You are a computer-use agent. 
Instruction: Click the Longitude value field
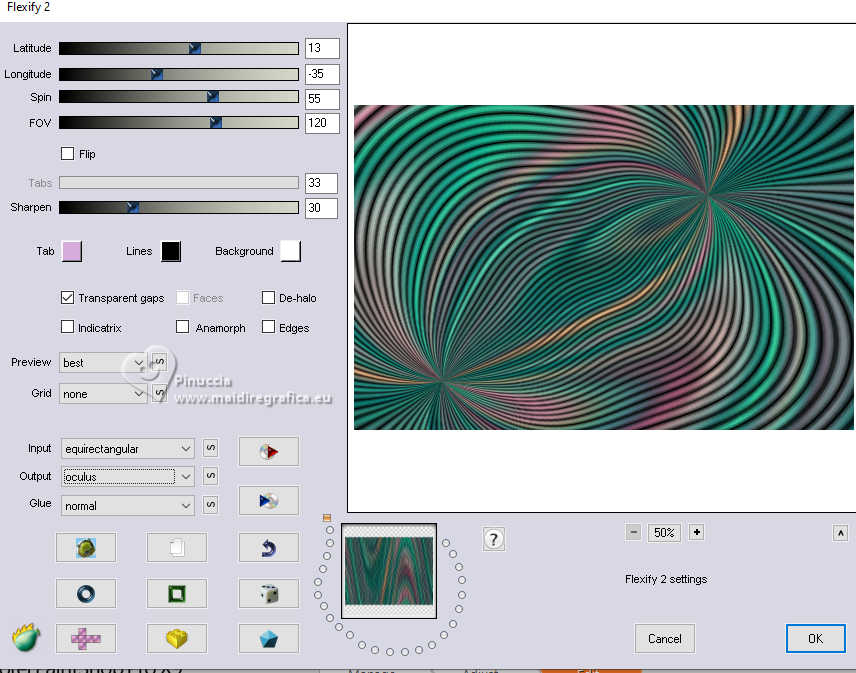[x=322, y=74]
